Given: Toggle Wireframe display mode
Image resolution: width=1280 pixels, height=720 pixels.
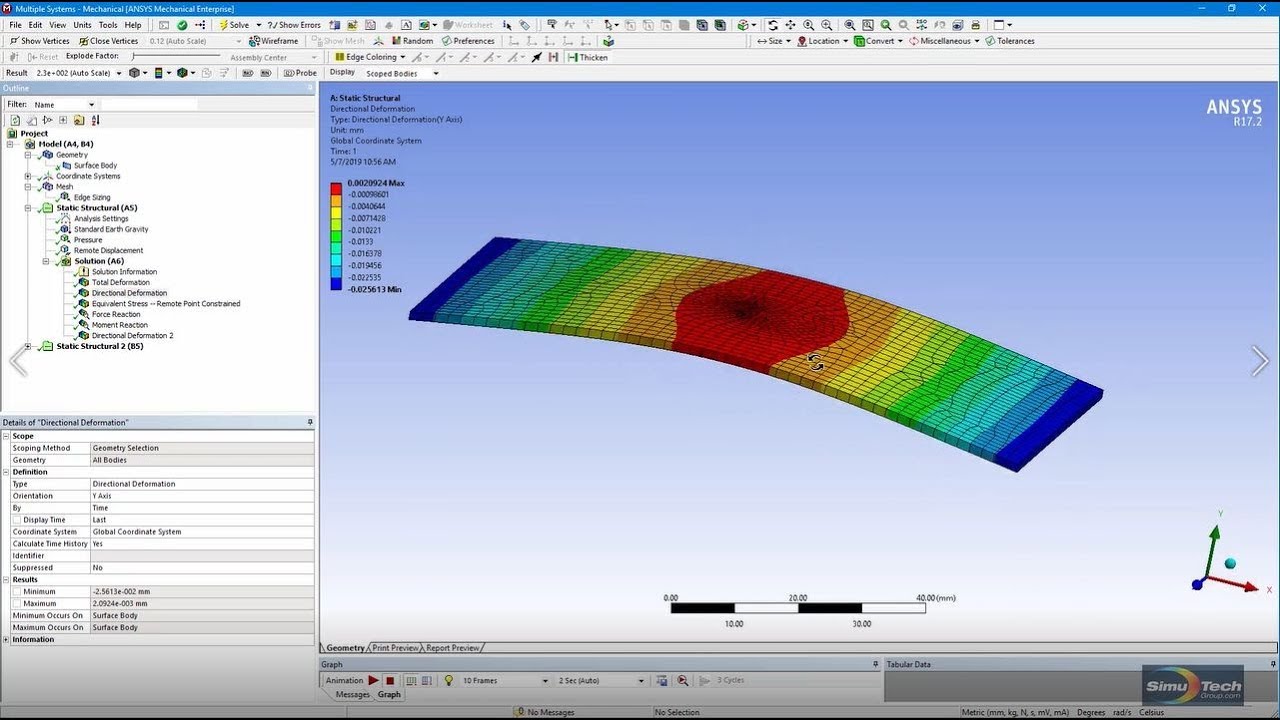Looking at the screenshot, I should tap(274, 41).
